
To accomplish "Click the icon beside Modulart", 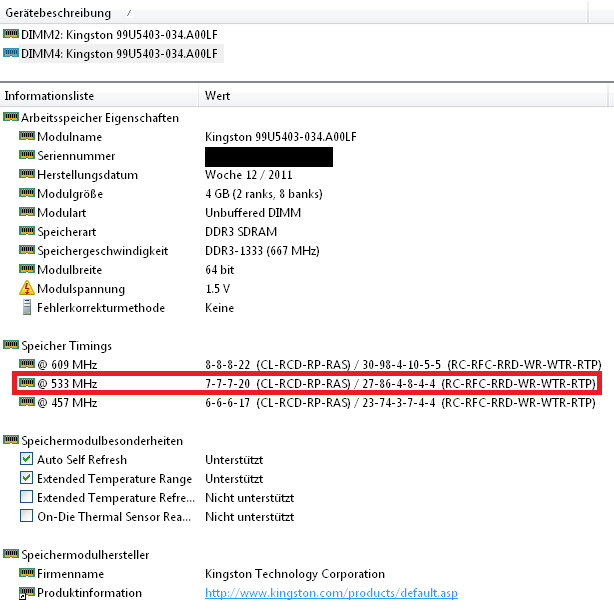I will [x=27, y=212].
